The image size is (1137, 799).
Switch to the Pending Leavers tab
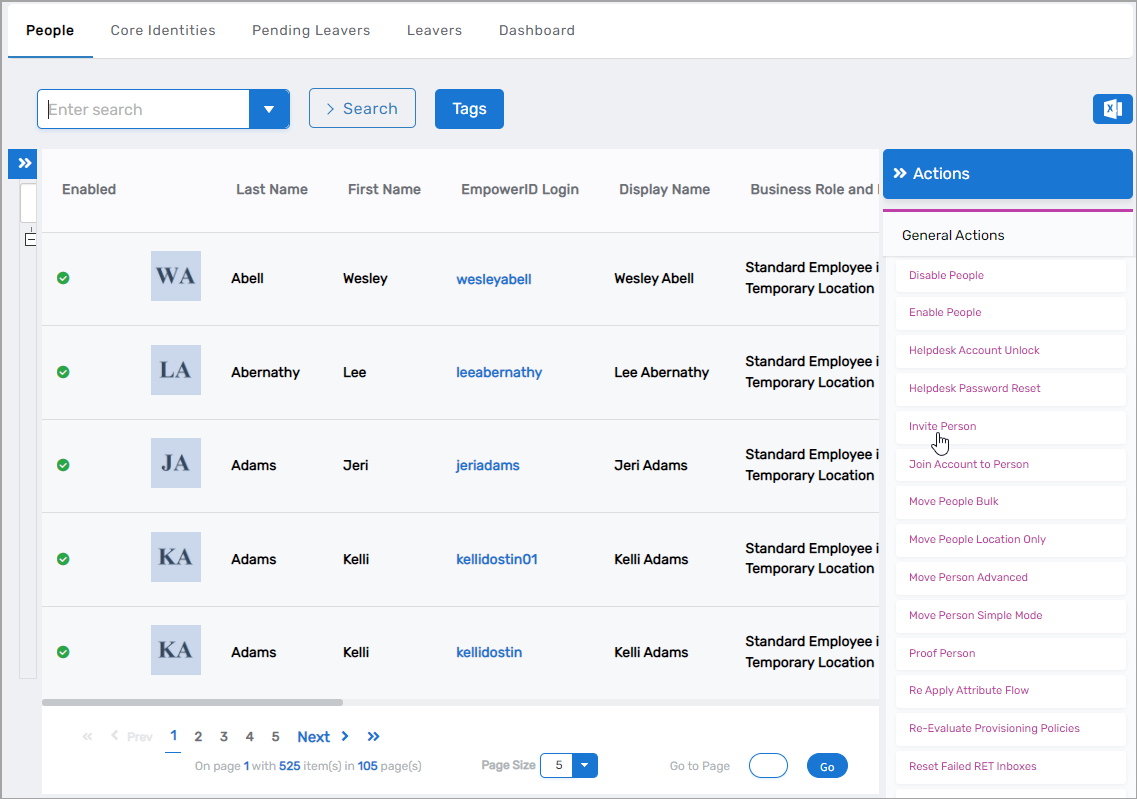(311, 30)
